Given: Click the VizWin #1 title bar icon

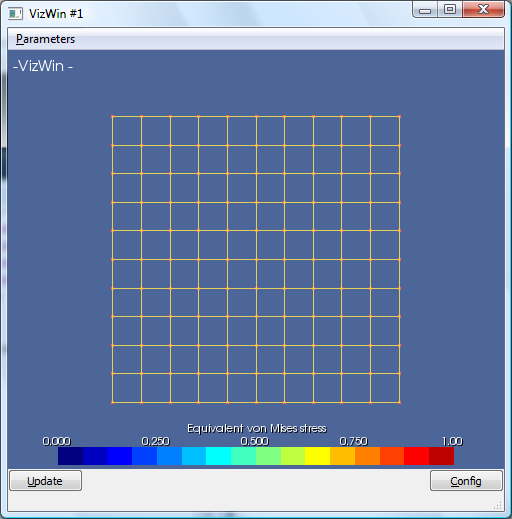Looking at the screenshot, I should [15, 14].
